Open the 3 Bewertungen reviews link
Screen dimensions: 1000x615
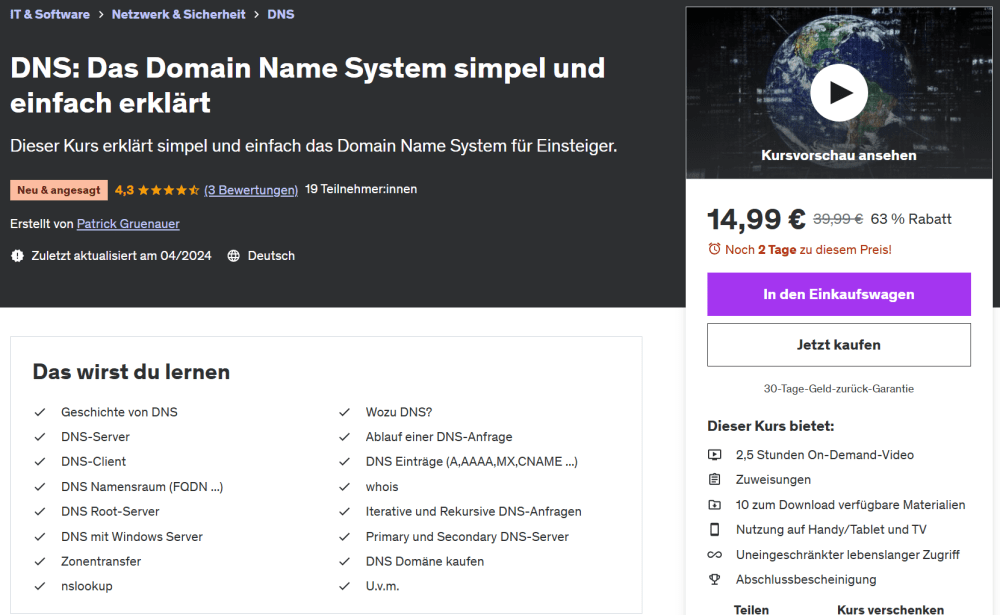tap(251, 190)
